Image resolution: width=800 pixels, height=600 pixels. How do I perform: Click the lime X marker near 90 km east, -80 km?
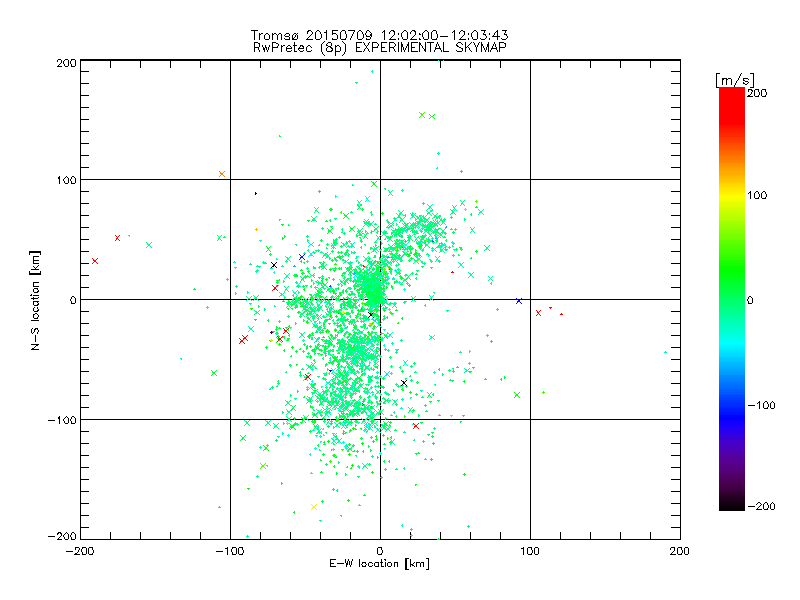click(517, 395)
